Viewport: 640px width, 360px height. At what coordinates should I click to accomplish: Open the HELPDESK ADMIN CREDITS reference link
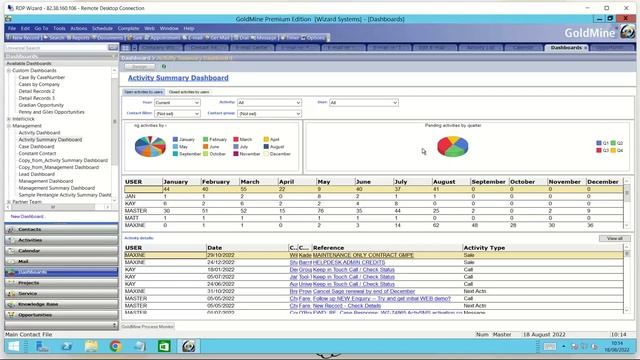[349, 262]
